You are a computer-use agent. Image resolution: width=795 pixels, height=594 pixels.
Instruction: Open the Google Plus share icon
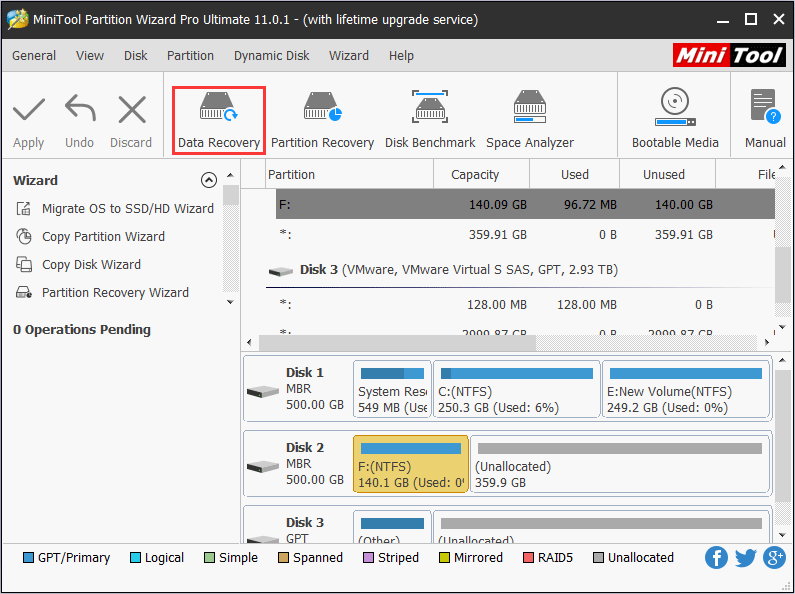click(775, 558)
